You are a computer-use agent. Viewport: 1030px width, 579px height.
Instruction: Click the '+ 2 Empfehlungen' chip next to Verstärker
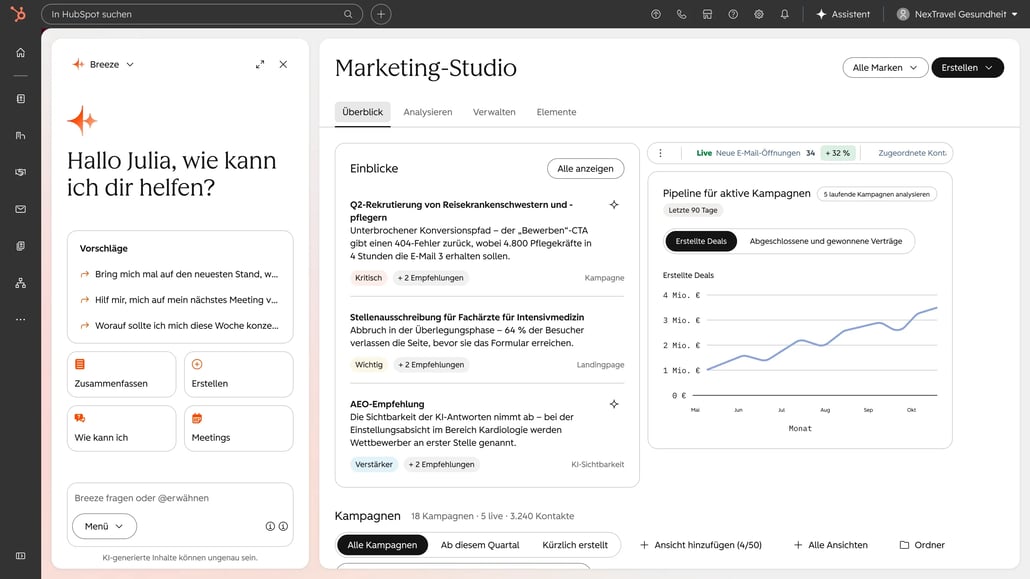[x=441, y=465]
